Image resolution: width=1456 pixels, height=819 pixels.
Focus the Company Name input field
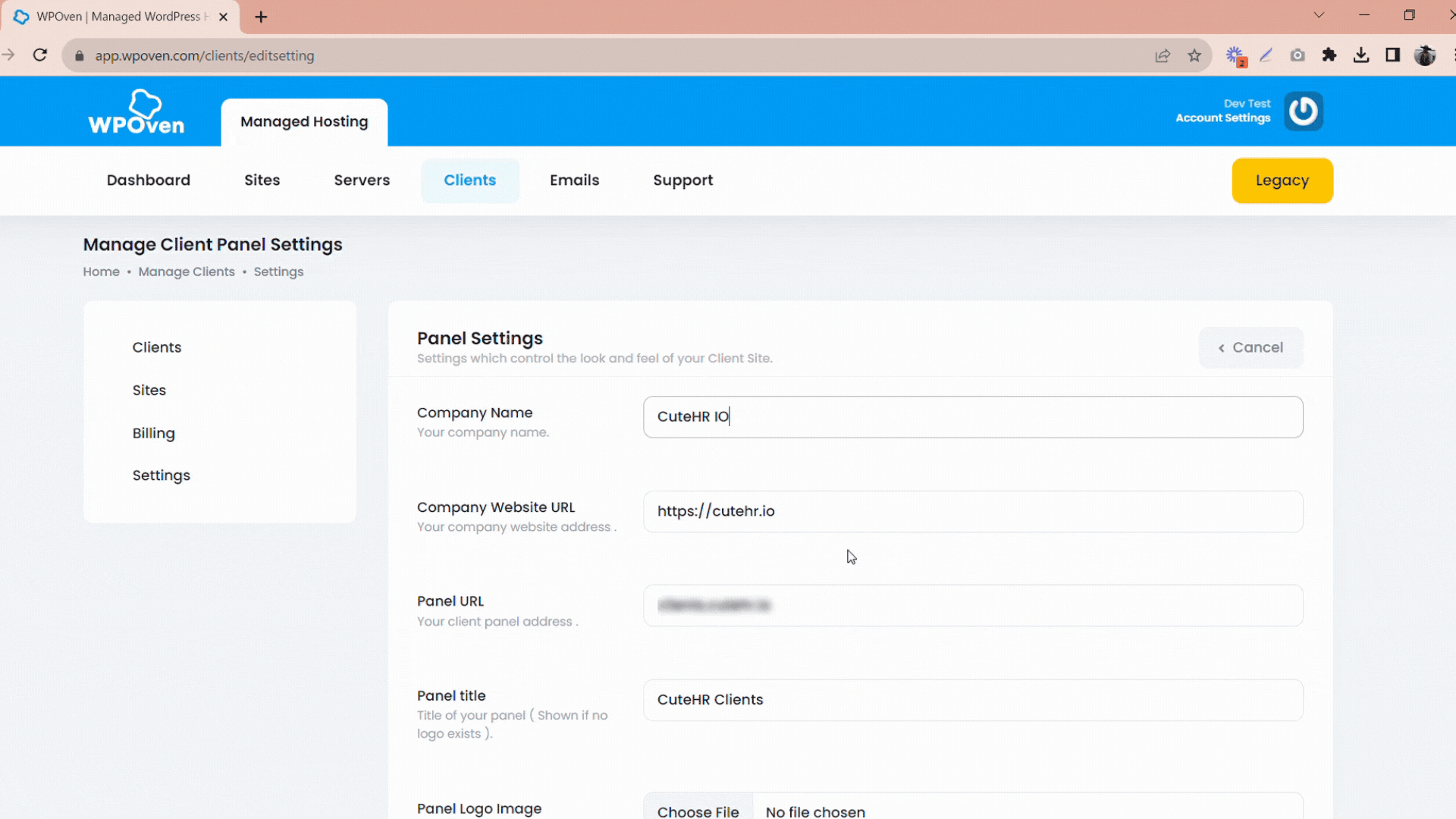(x=973, y=417)
